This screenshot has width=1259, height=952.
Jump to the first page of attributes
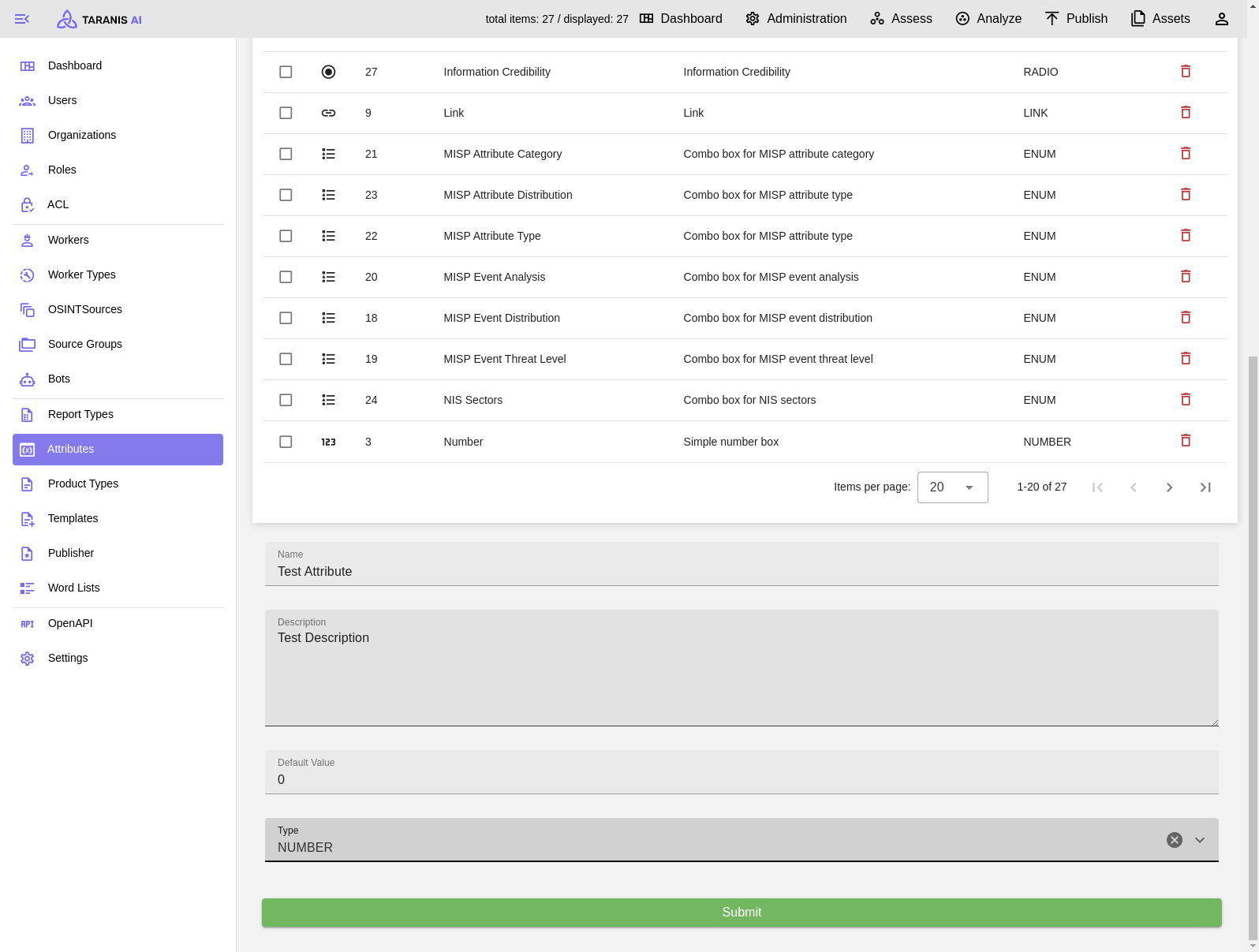[1097, 487]
